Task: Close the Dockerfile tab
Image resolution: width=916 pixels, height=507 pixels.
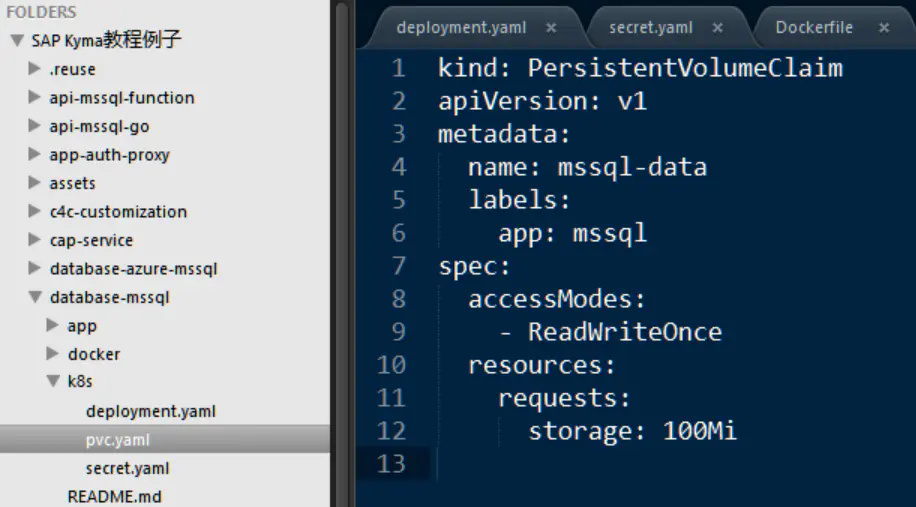Action: coord(884,28)
